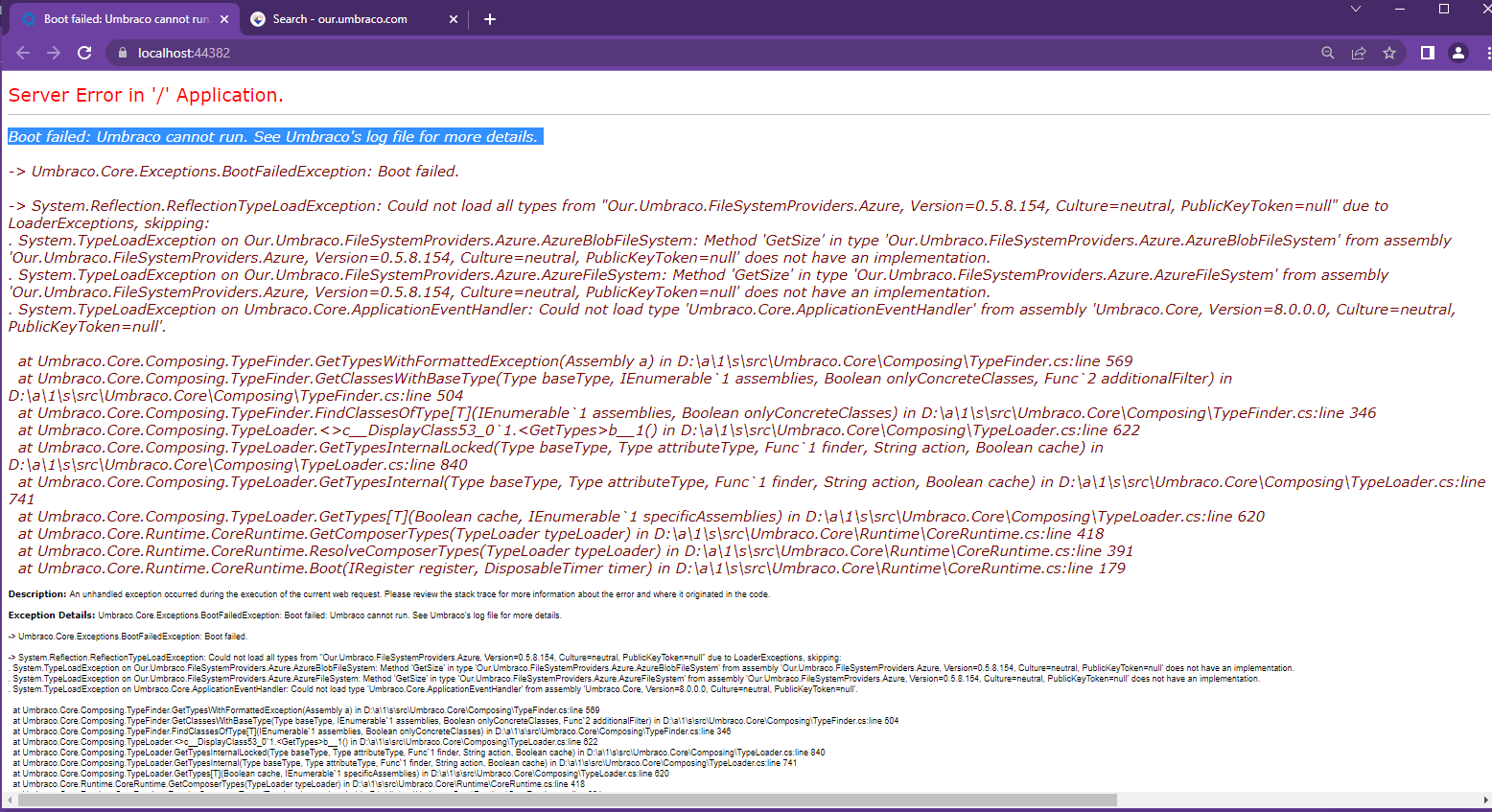Open a new browser tab

point(490,19)
